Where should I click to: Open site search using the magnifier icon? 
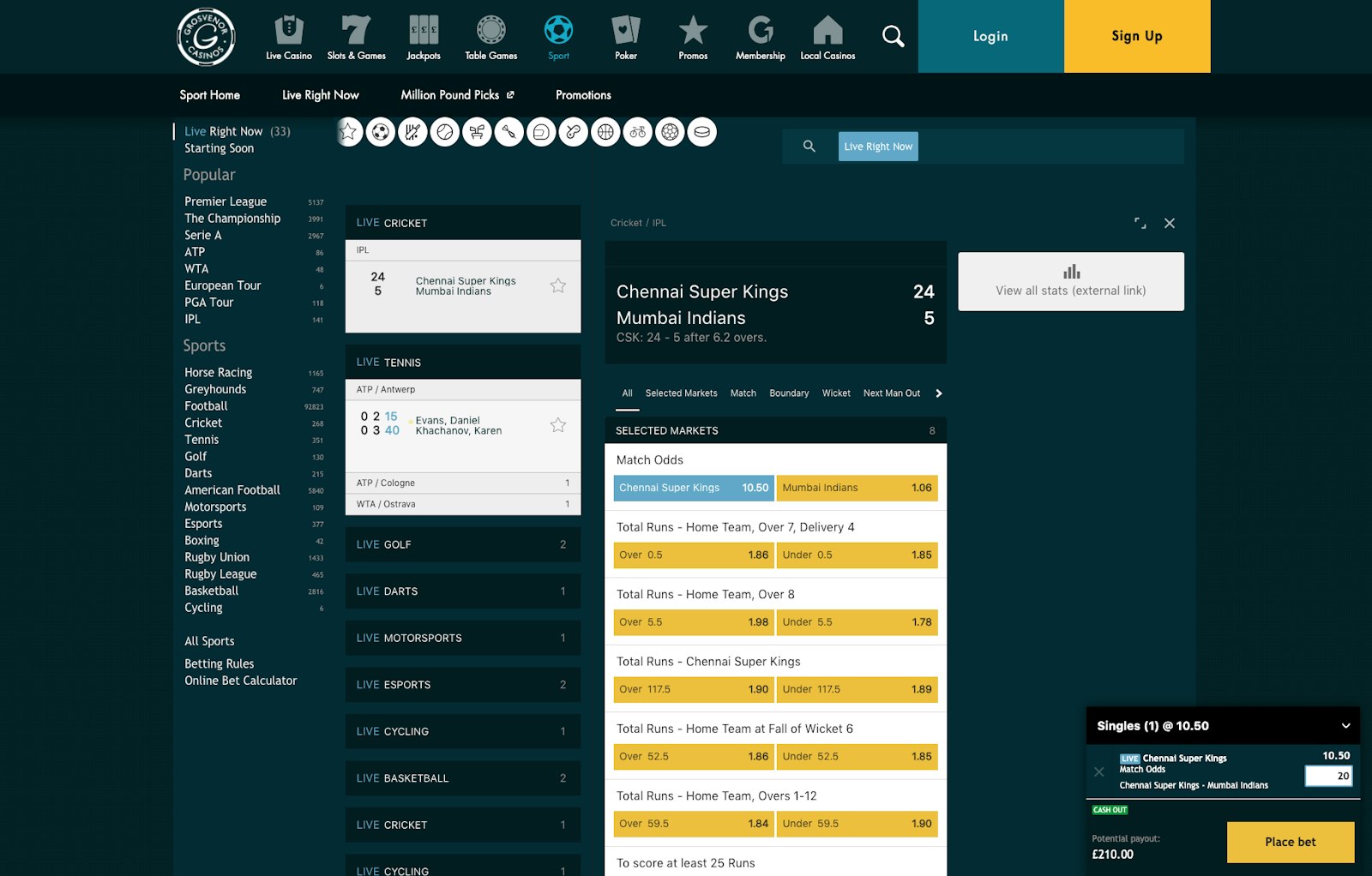(x=893, y=36)
